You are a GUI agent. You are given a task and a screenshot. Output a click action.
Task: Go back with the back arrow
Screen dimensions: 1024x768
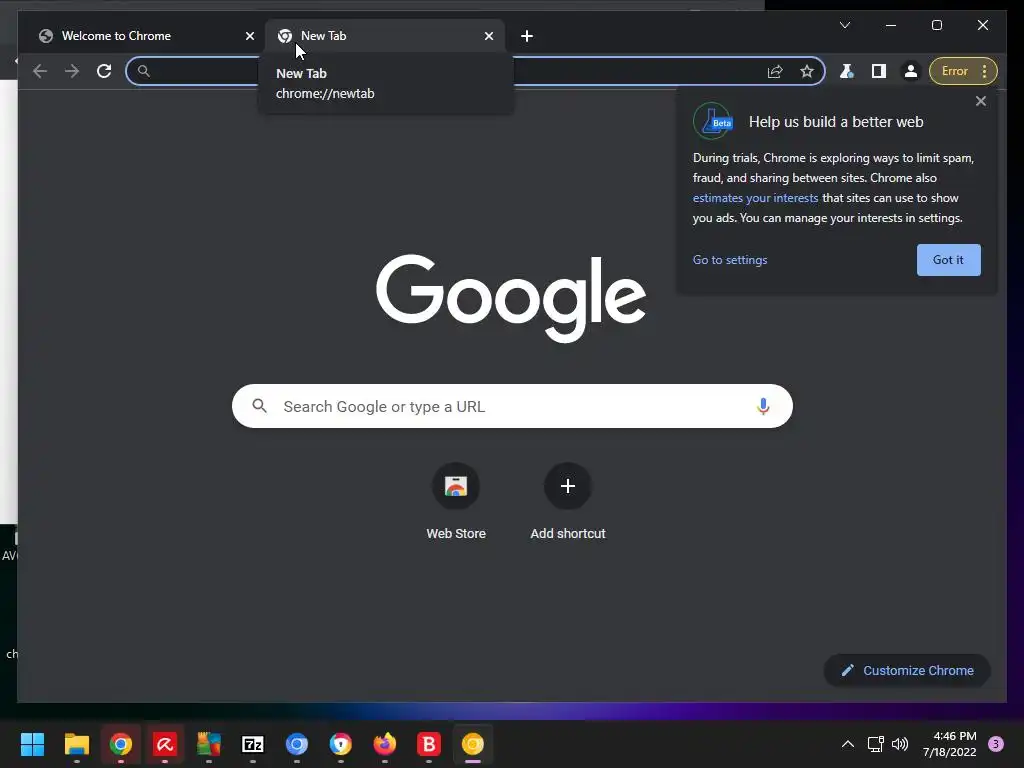[x=40, y=71]
